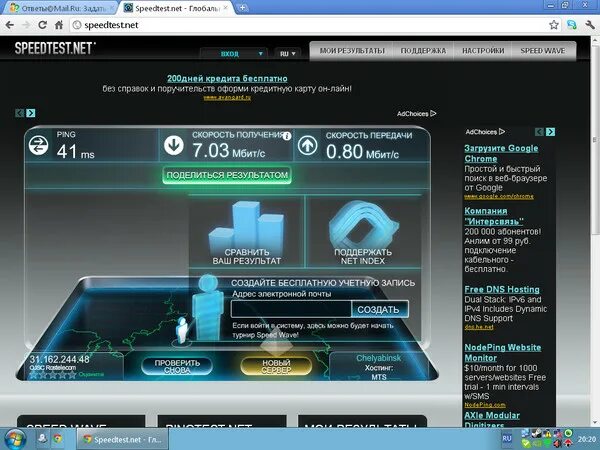Click the taskbar clock showing 20:20
600x450 pixels.
coord(587,439)
